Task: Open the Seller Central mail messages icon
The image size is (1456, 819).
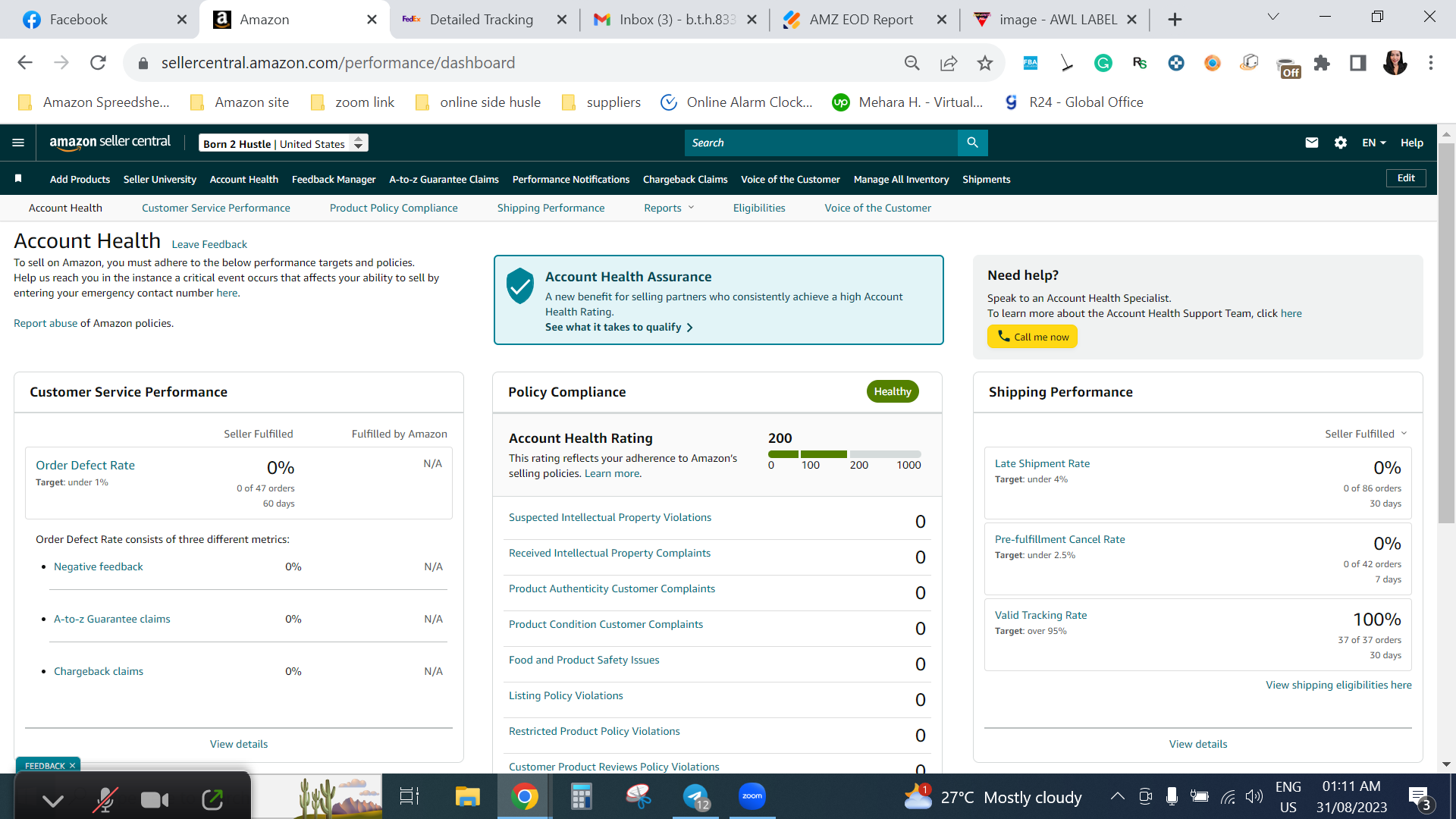Action: [1312, 143]
